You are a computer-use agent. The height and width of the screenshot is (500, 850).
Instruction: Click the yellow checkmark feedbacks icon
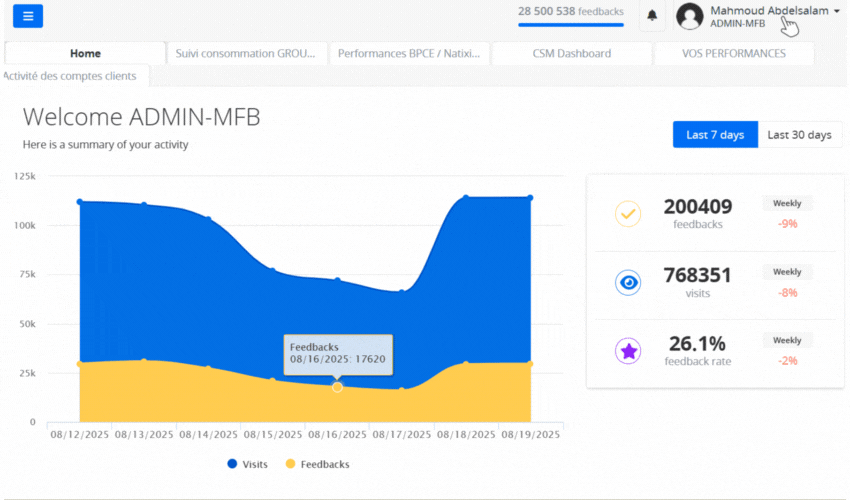pyautogui.click(x=628, y=214)
